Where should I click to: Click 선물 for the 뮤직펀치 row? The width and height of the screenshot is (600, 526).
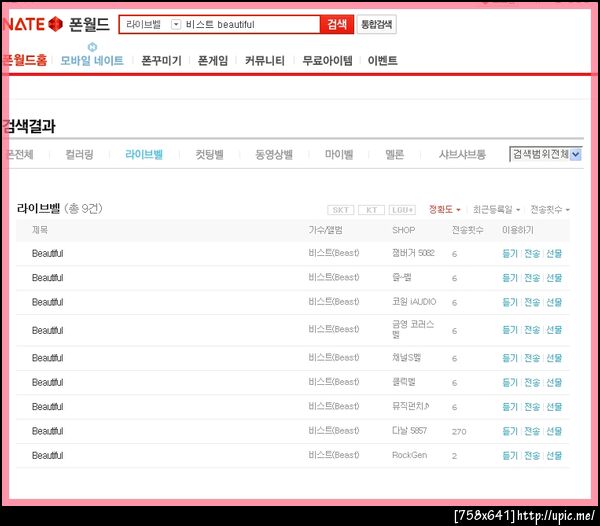pos(554,407)
